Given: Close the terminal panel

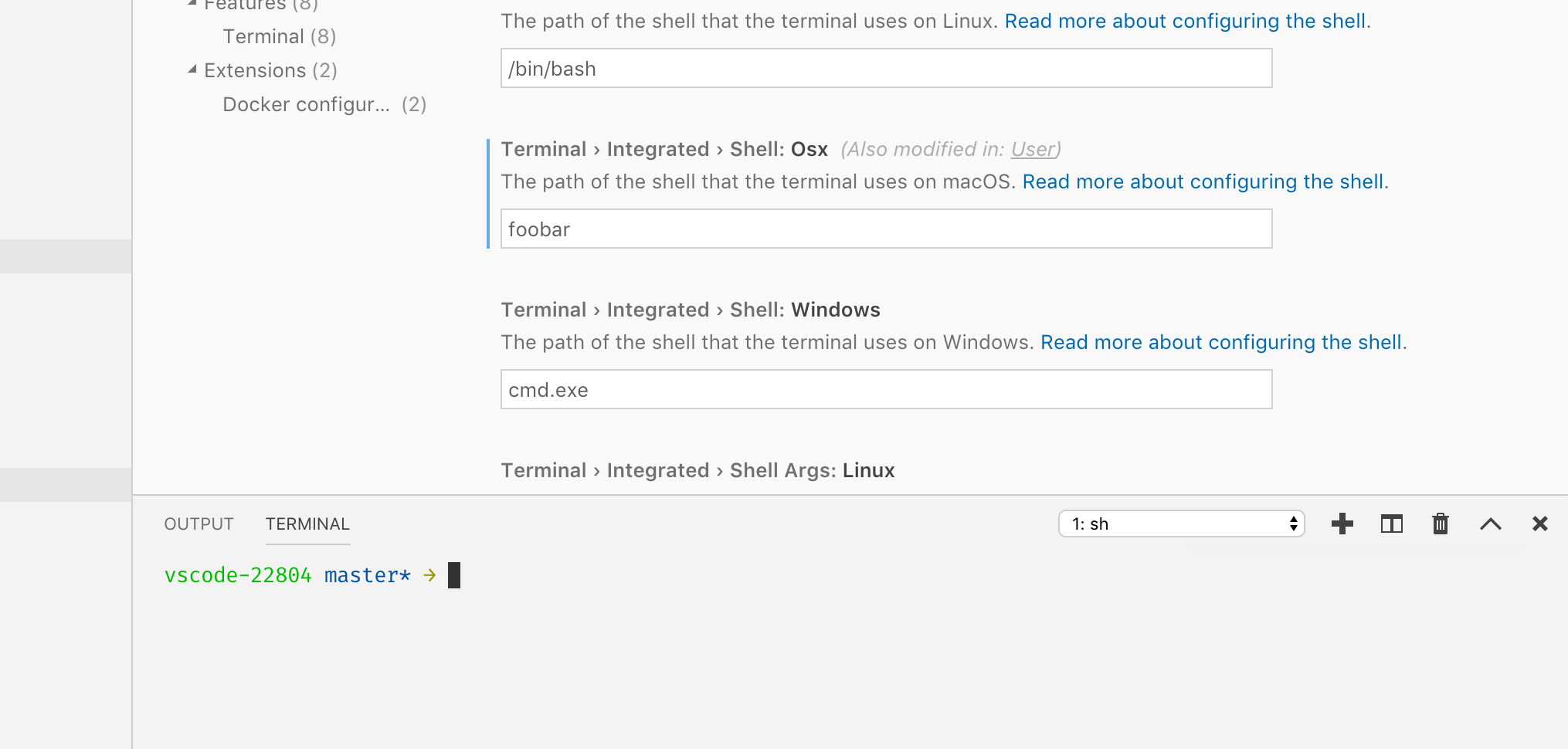Looking at the screenshot, I should pos(1539,524).
